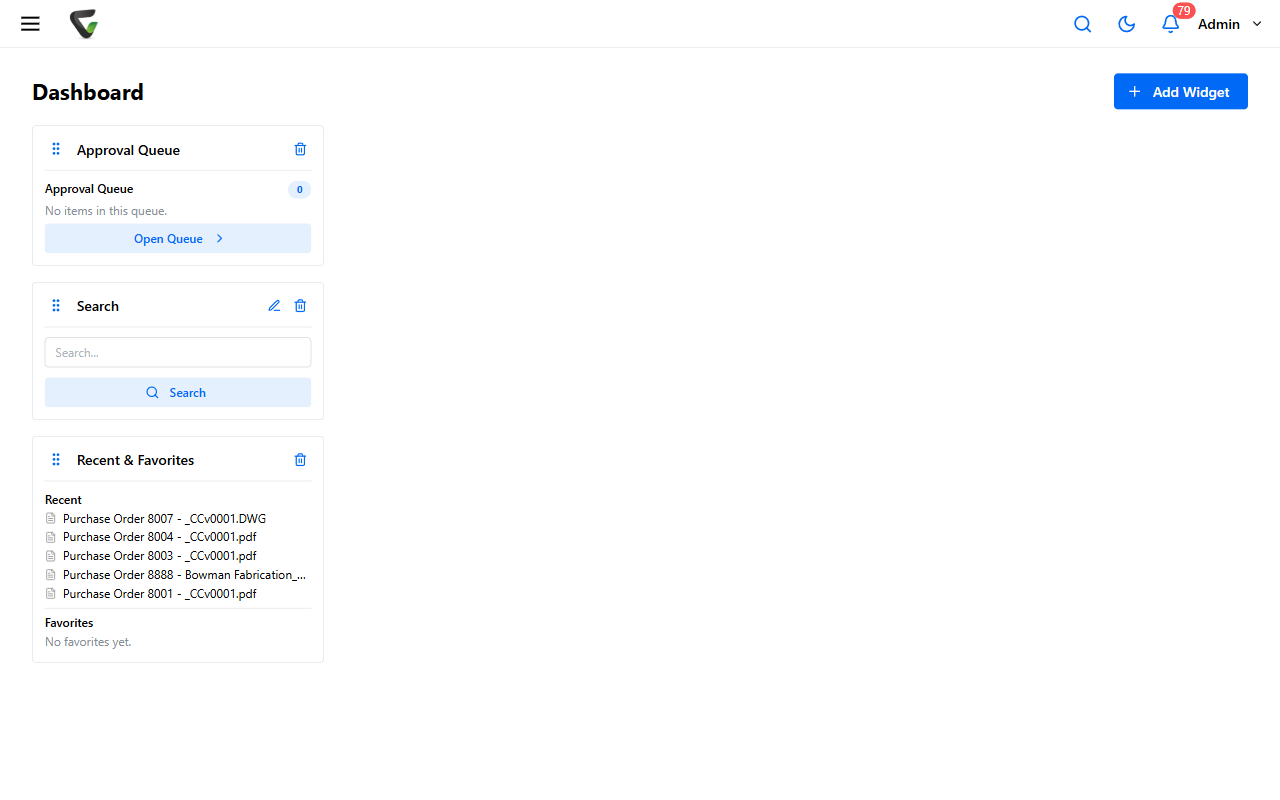Viewport: 1280px width, 800px height.
Task: Click the Recent section label
Action: pos(63,499)
